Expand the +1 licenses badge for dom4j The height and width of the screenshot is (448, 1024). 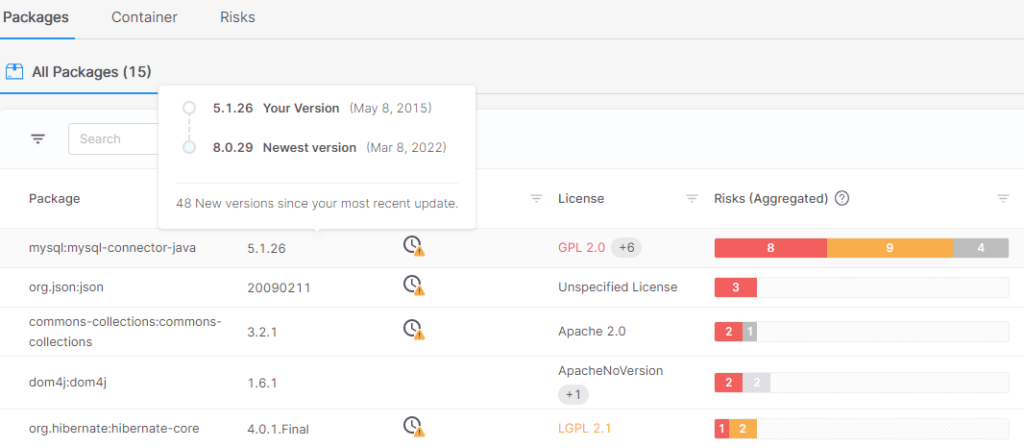point(573,394)
